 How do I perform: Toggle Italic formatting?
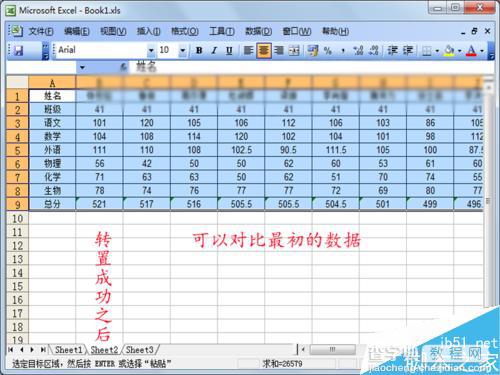click(x=214, y=51)
